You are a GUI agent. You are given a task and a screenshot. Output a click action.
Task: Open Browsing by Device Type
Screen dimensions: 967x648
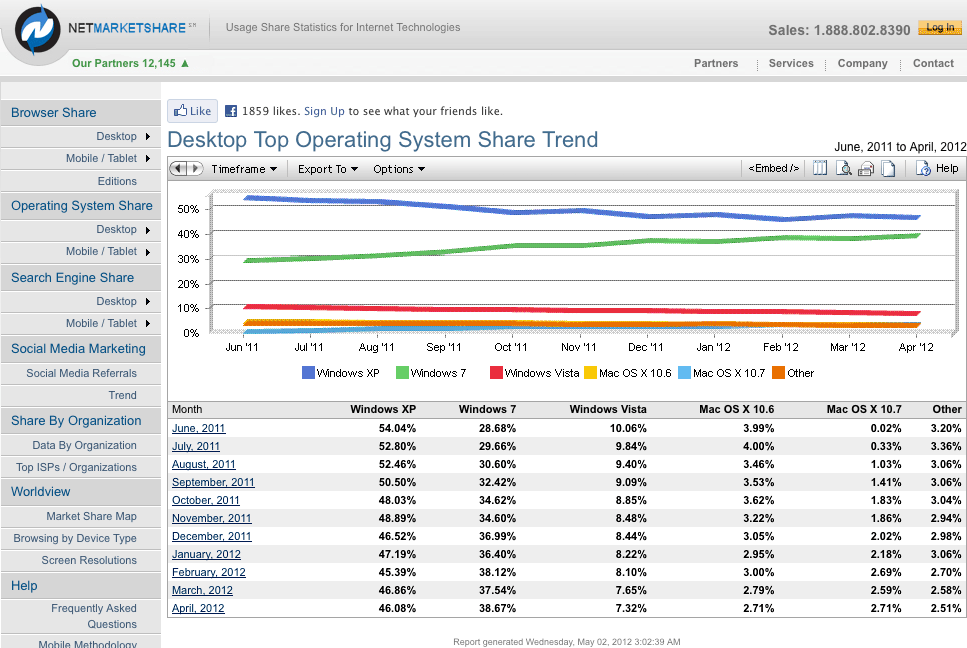coord(75,538)
